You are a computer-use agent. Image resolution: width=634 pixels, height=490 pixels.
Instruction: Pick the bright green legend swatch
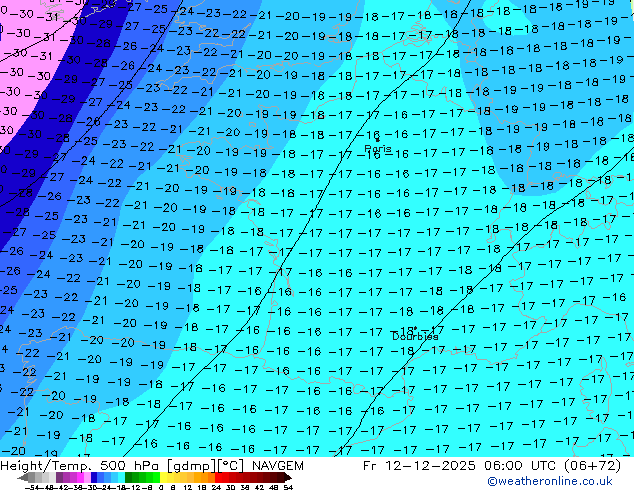tap(156, 477)
